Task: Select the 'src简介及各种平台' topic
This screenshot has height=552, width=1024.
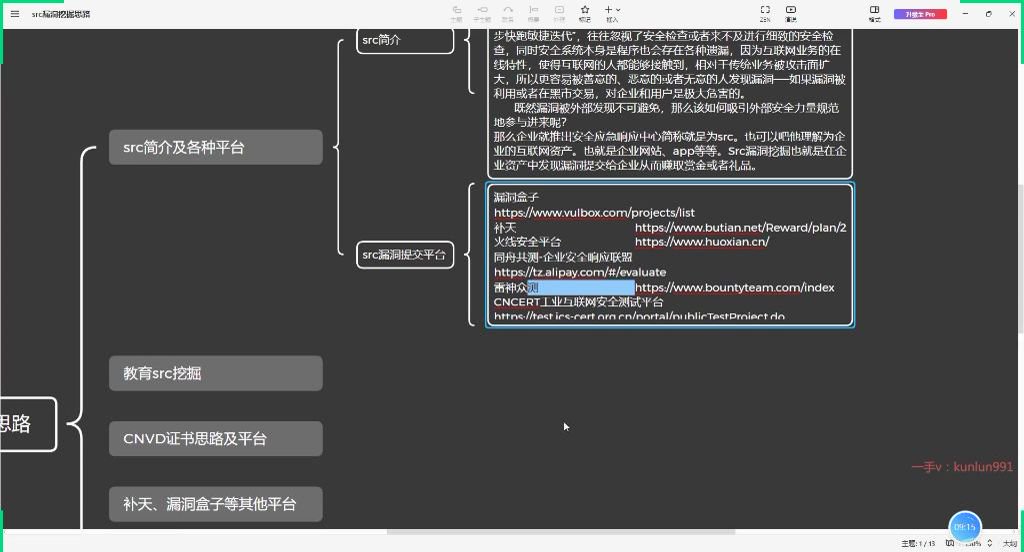Action: (216, 147)
